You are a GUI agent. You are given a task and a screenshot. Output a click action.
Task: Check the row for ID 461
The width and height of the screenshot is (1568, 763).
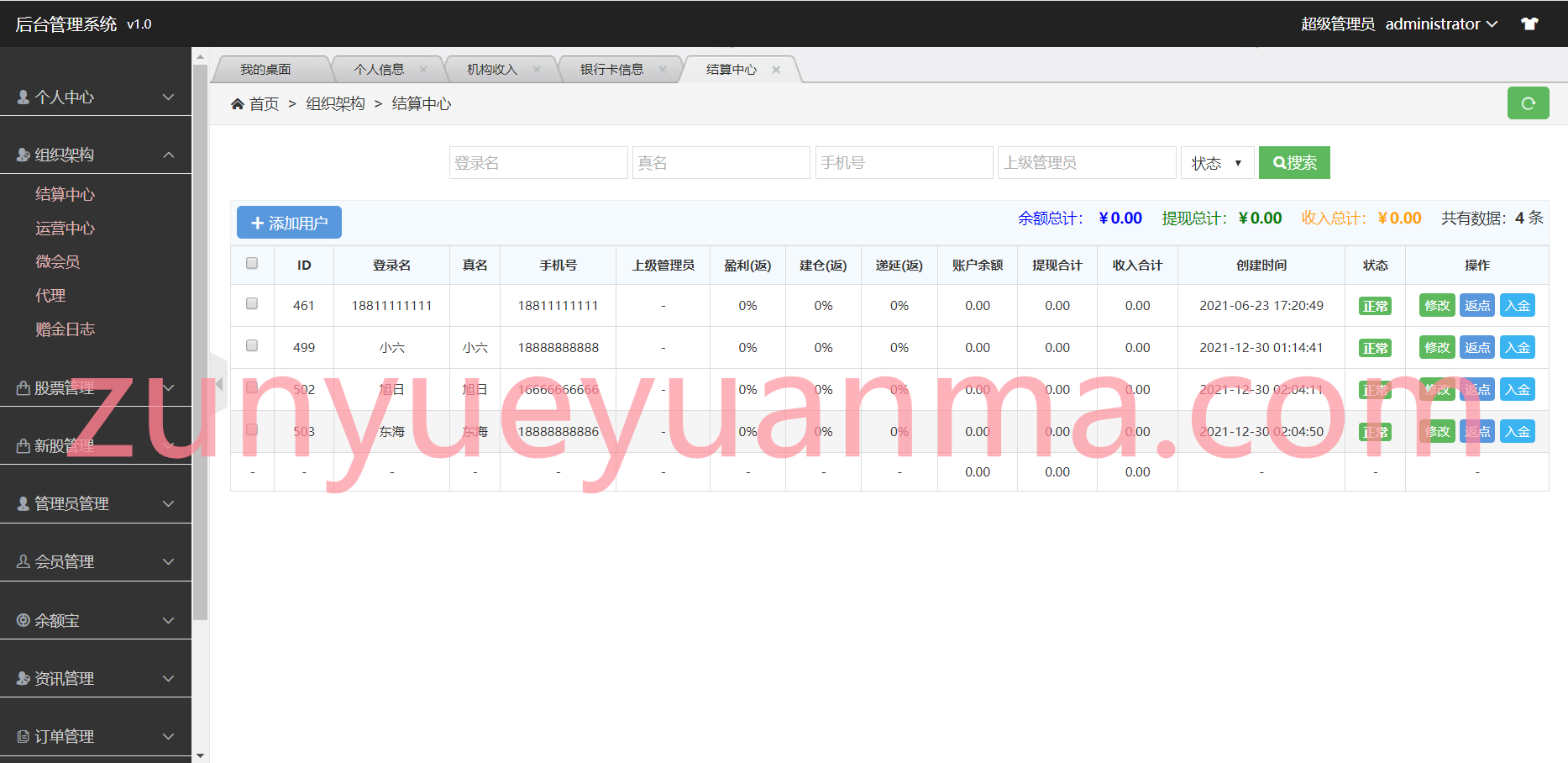[x=252, y=303]
